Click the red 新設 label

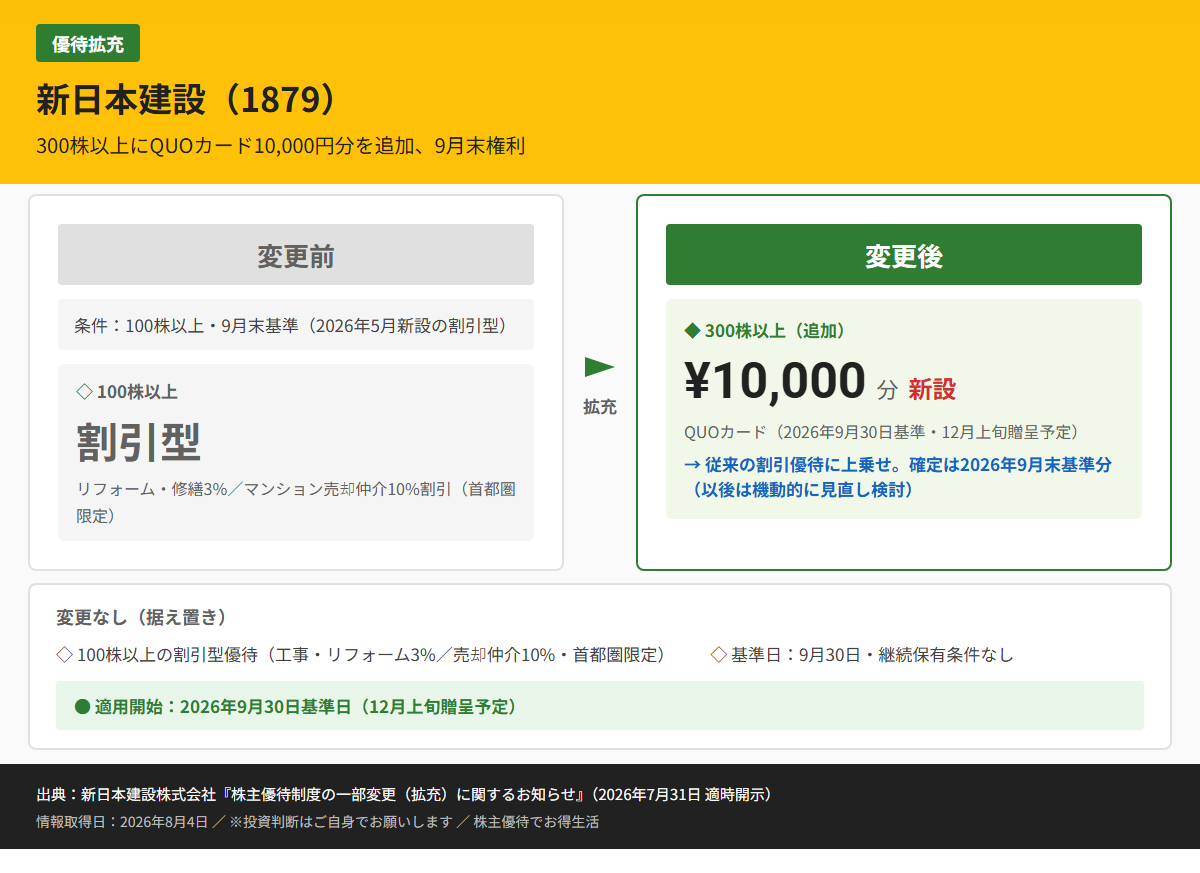[932, 389]
